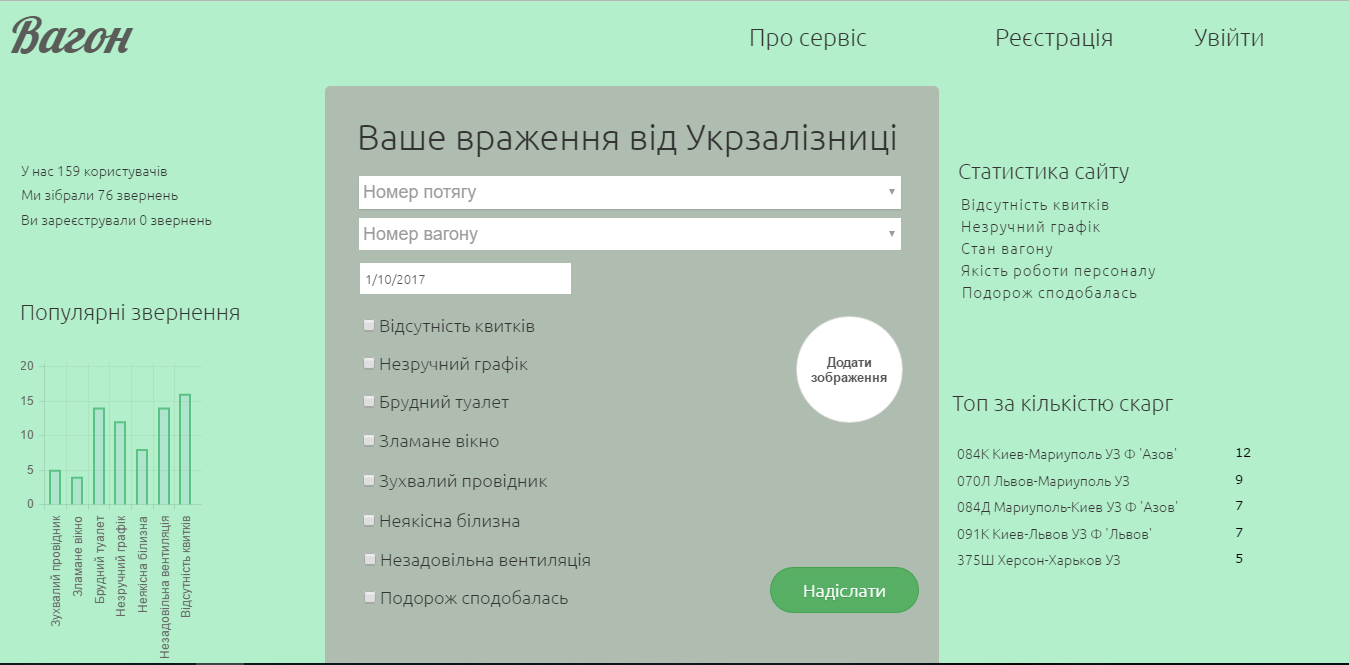1349x665 pixels.
Task: Enable the Брудний туалет checkbox
Action: 369,401
